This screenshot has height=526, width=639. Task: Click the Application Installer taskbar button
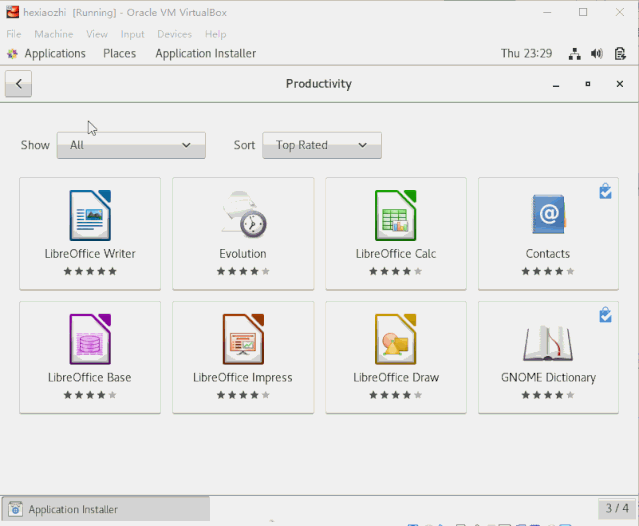tap(106, 509)
